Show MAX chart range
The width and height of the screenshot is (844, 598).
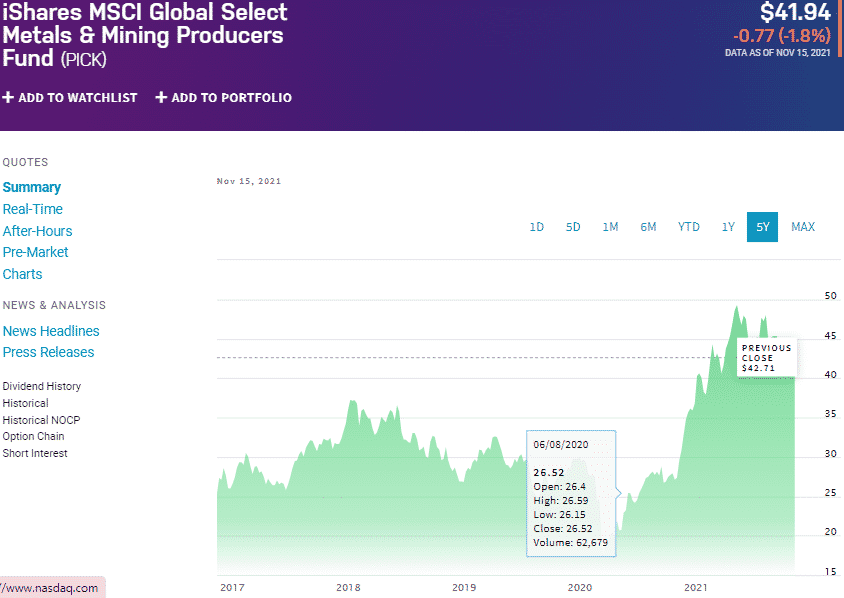click(x=803, y=227)
